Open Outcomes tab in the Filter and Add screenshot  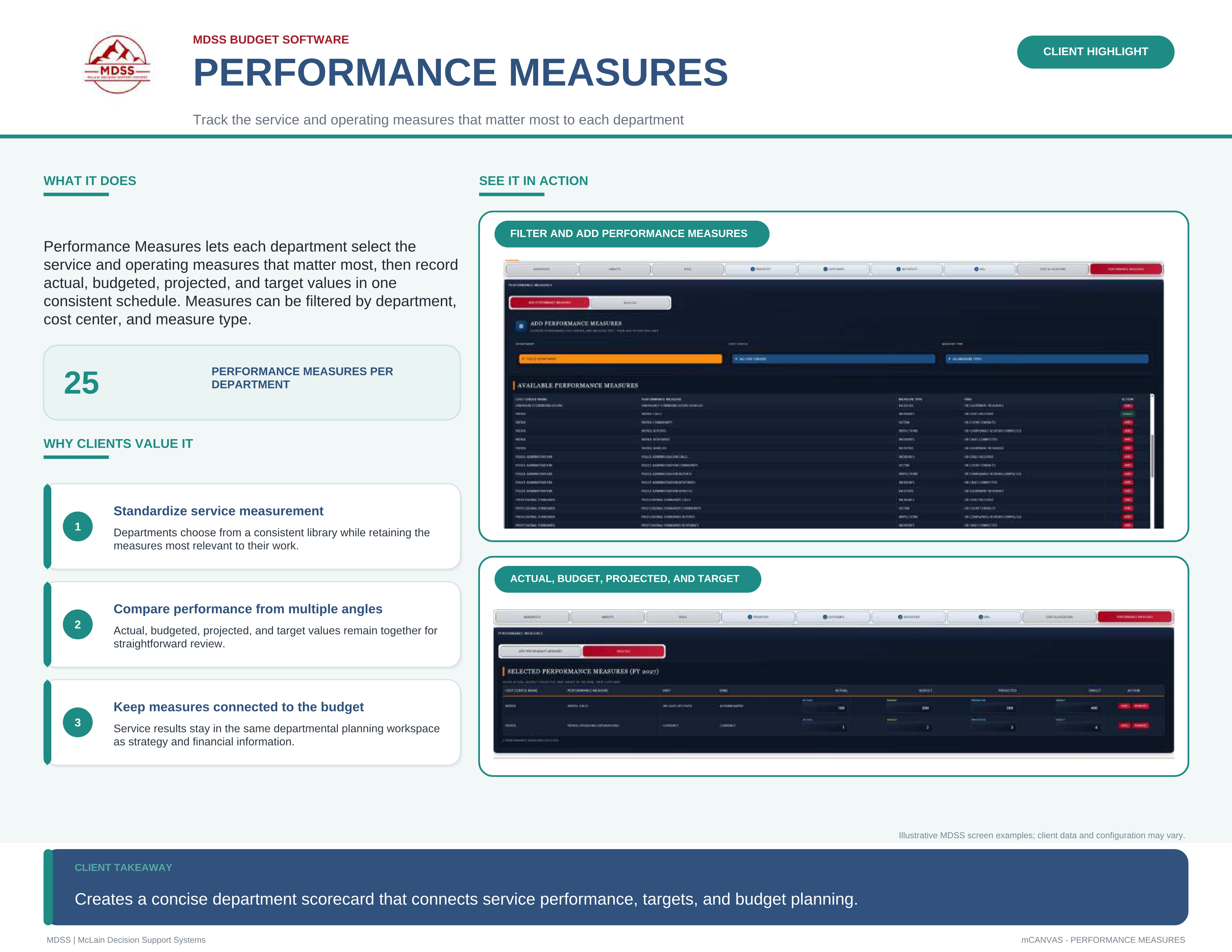click(x=834, y=269)
